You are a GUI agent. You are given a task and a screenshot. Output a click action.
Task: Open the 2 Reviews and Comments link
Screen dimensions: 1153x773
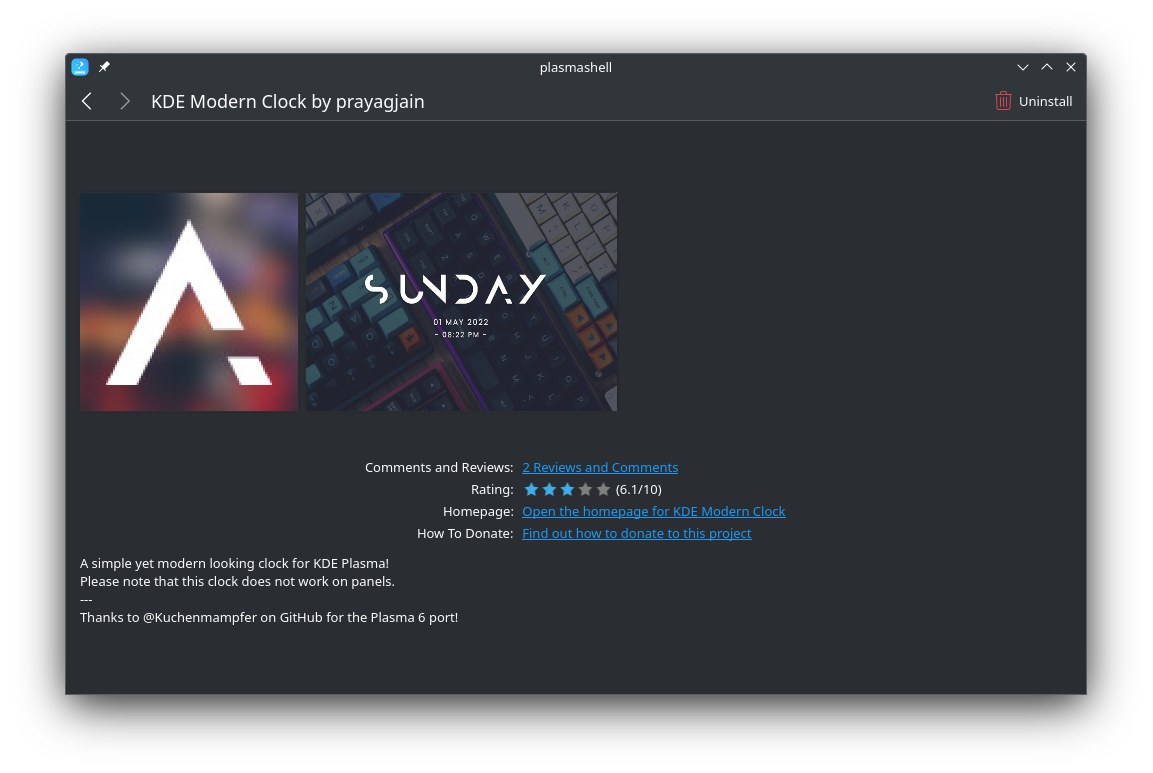tap(600, 467)
